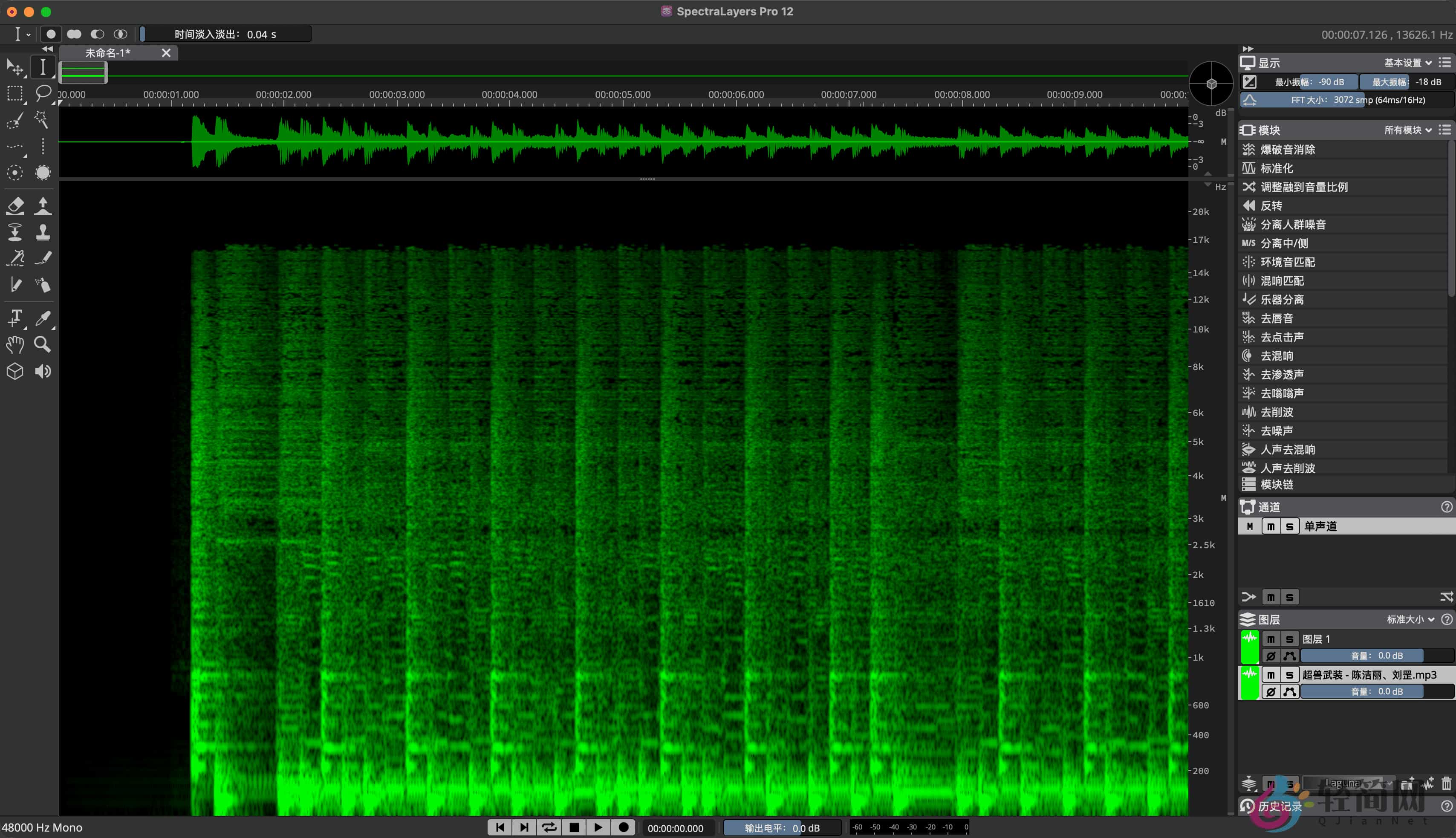Image resolution: width=1456 pixels, height=838 pixels.
Task: Open the 标准大小 layer size dropdown
Action: [1410, 619]
